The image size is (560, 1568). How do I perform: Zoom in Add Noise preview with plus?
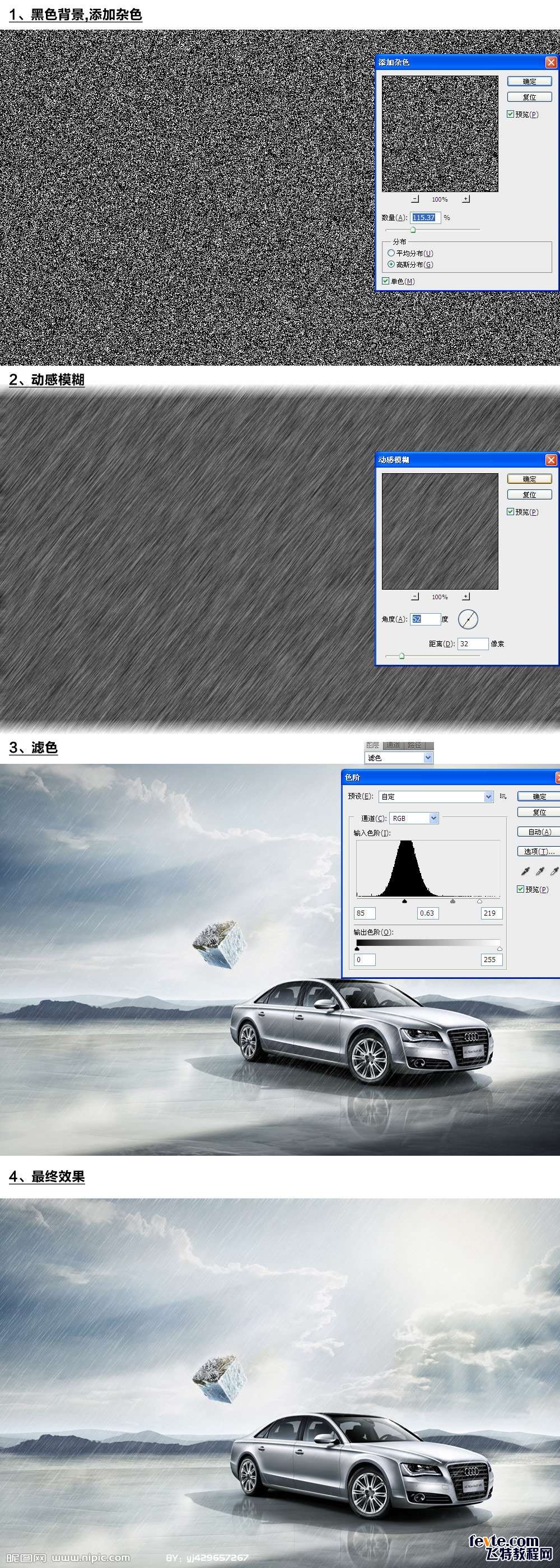point(466,199)
